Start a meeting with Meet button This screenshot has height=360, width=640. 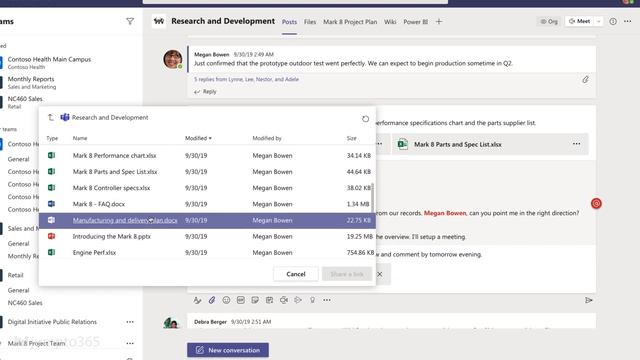coord(580,21)
